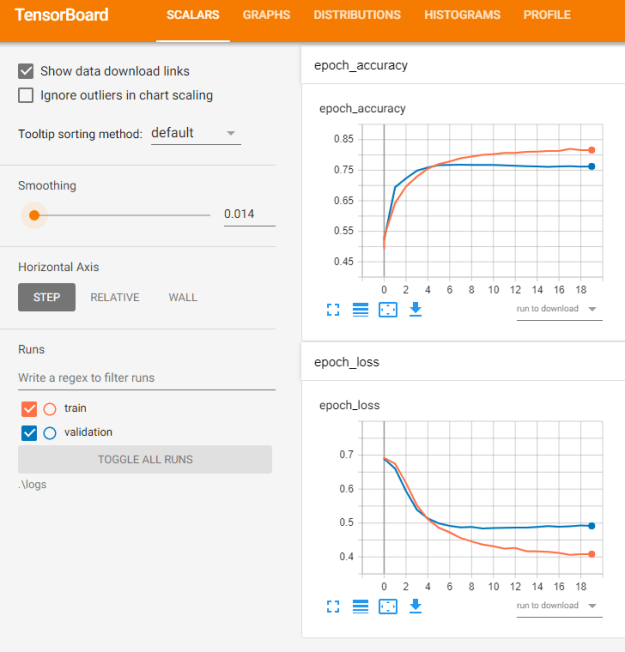Uncheck Show data download links

pyautogui.click(x=26, y=72)
